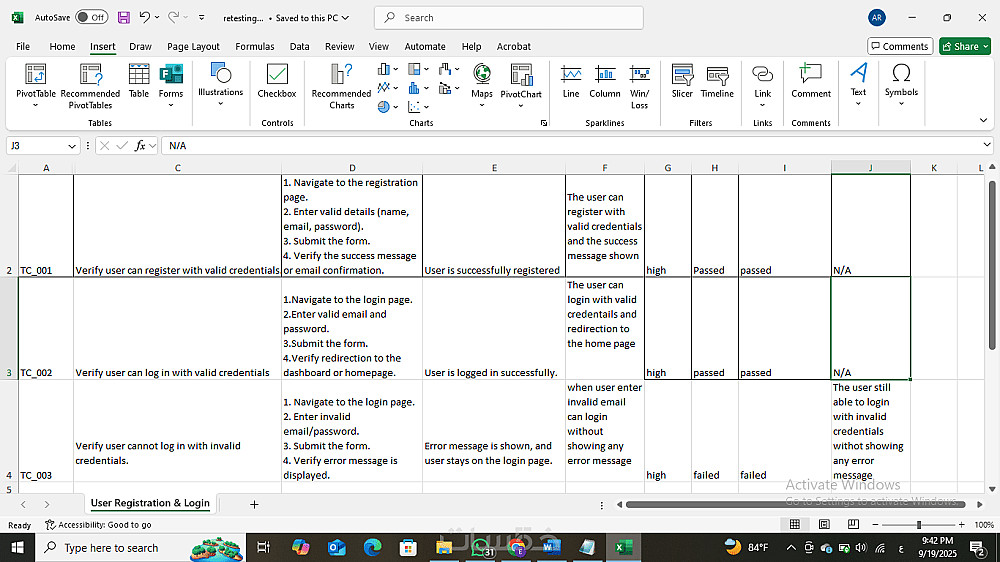
Task: Insert function using the fx button
Action: pyautogui.click(x=140, y=145)
